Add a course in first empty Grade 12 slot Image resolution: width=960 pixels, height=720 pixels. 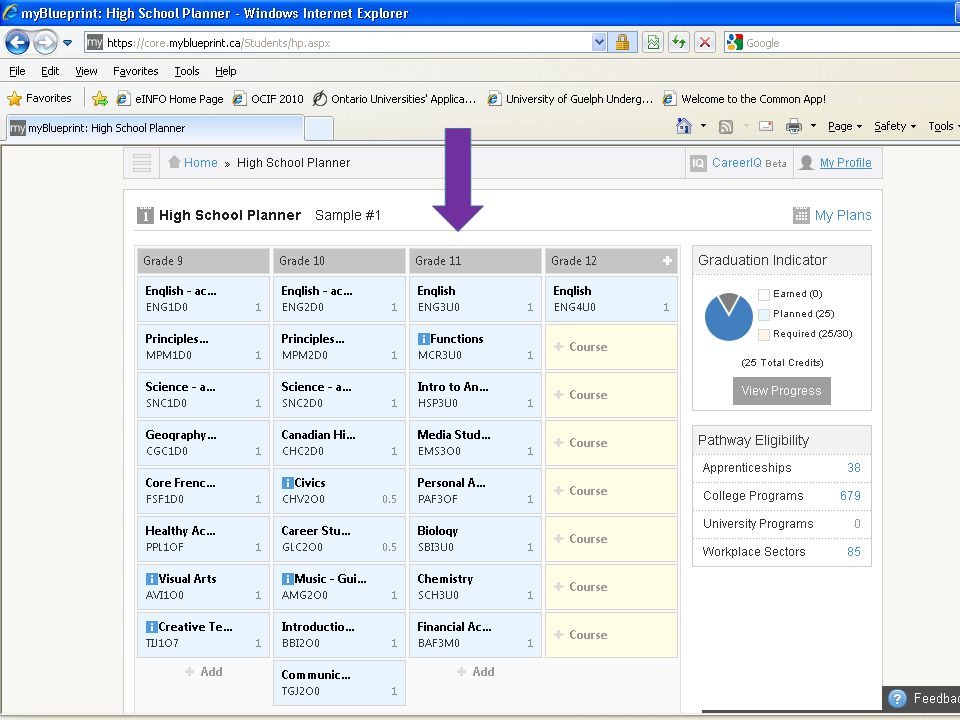click(x=611, y=347)
